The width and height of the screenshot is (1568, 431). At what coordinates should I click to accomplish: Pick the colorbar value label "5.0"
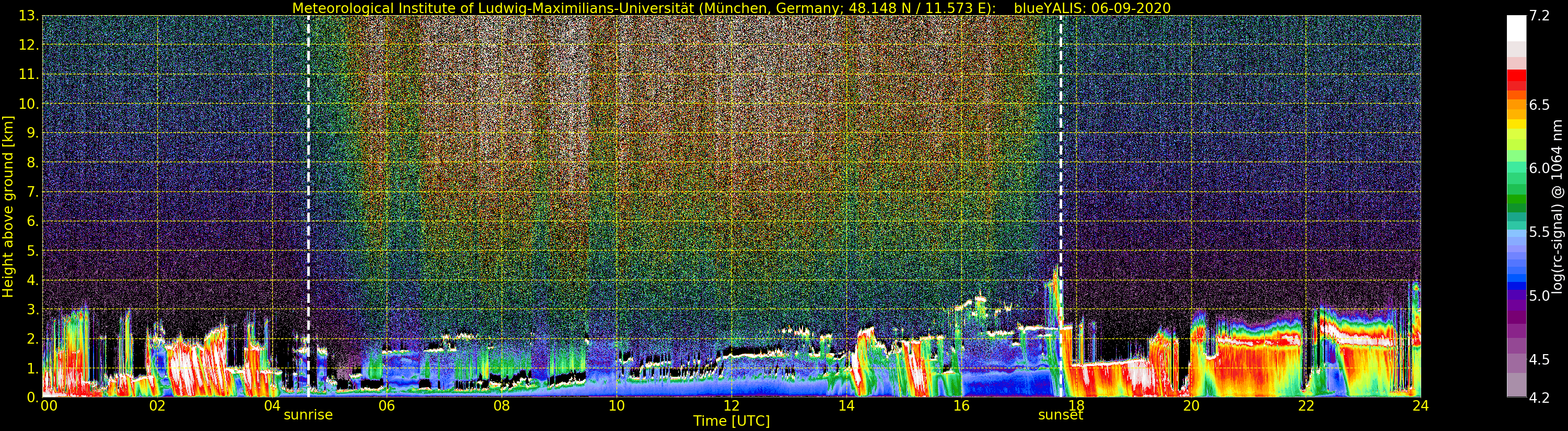[1539, 296]
